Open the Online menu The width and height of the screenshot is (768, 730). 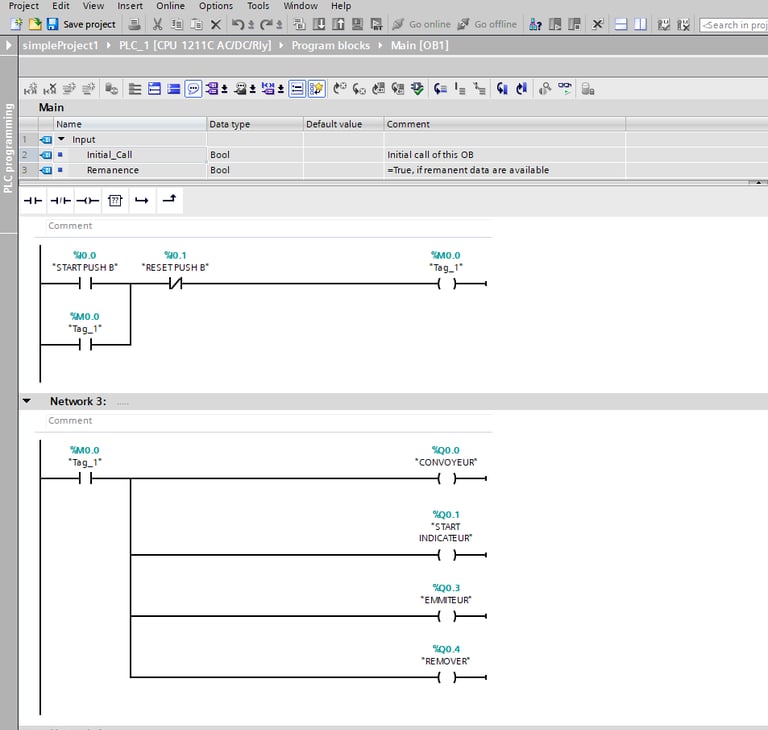(x=170, y=6)
